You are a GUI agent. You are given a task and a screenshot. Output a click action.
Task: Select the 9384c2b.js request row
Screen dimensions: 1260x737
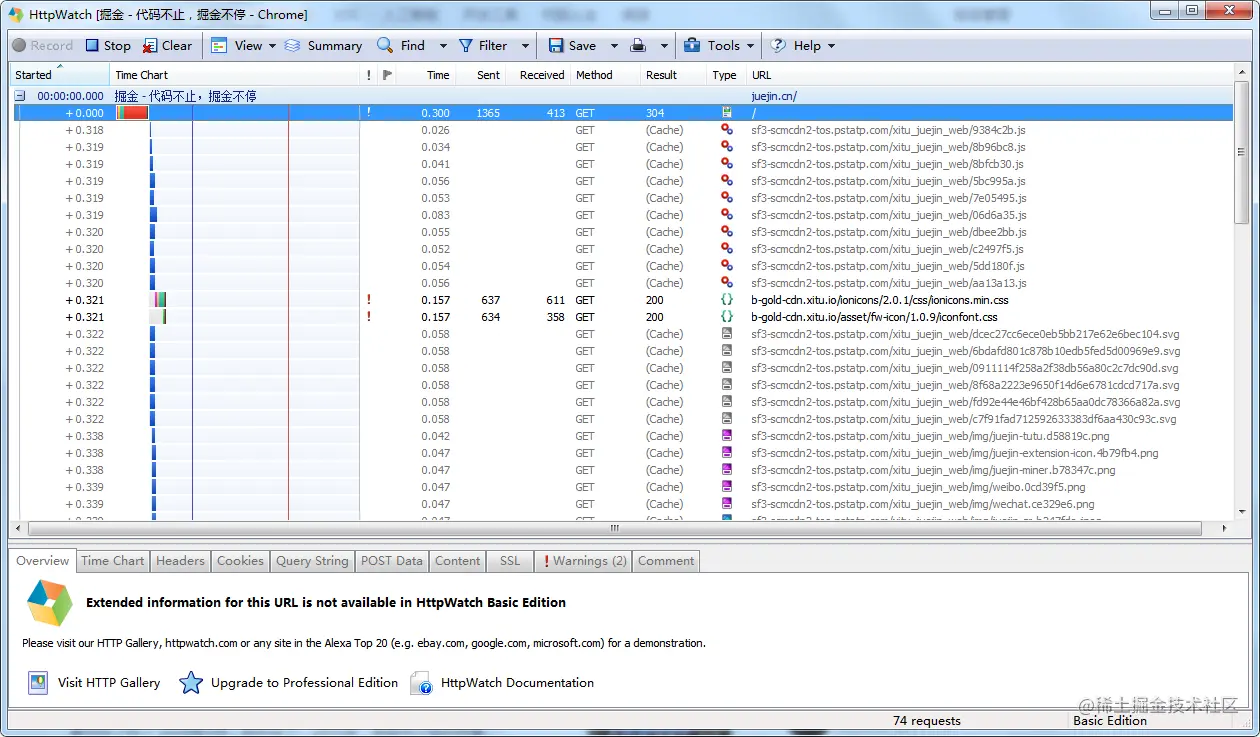pyautogui.click(x=623, y=130)
